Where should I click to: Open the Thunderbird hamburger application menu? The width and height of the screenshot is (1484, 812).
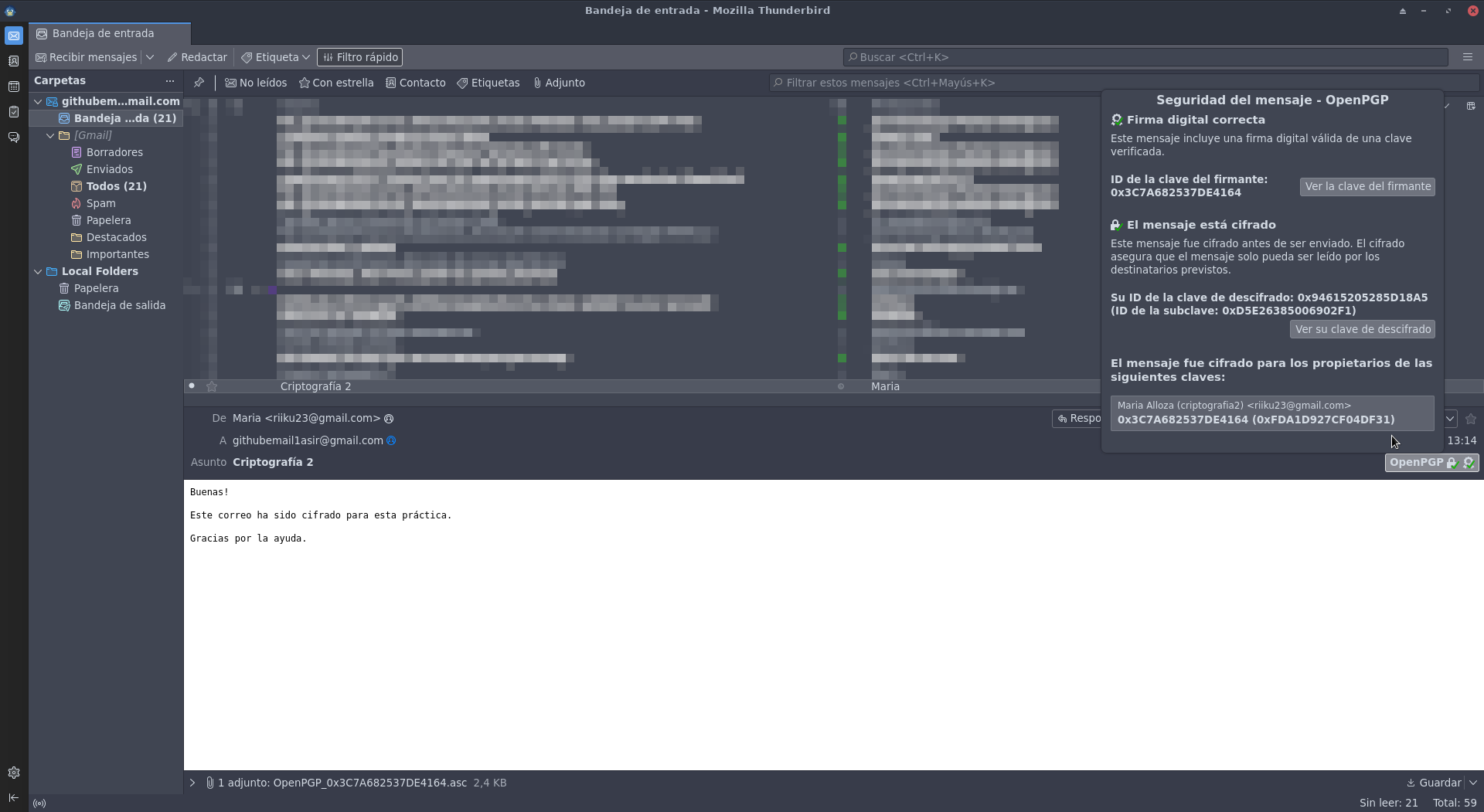(1467, 57)
